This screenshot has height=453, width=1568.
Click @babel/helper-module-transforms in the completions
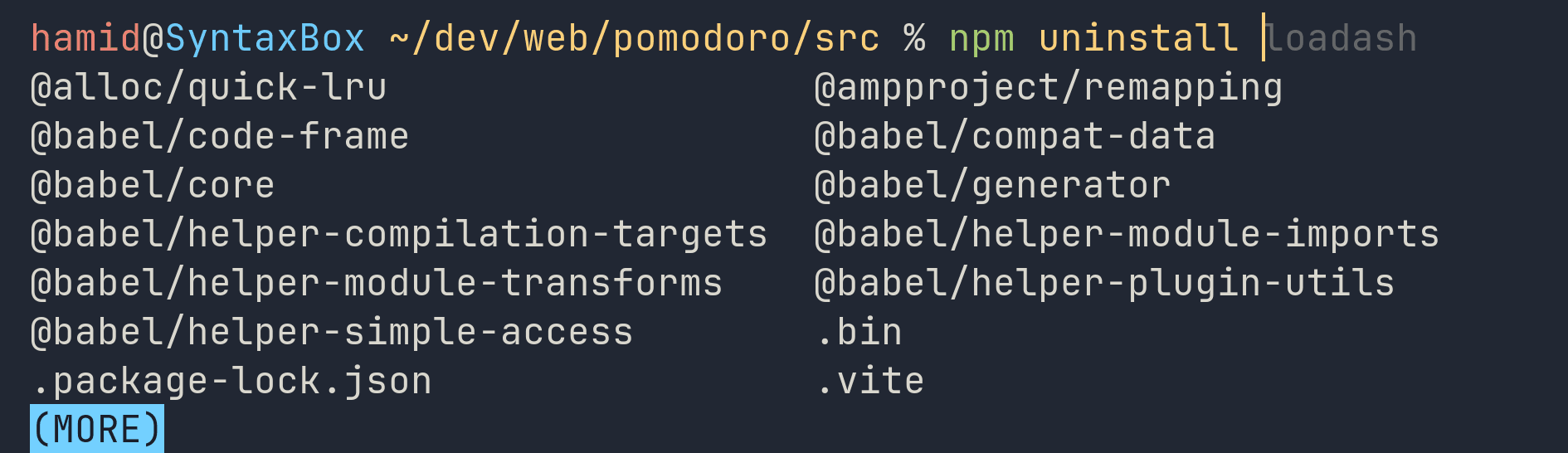[377, 284]
